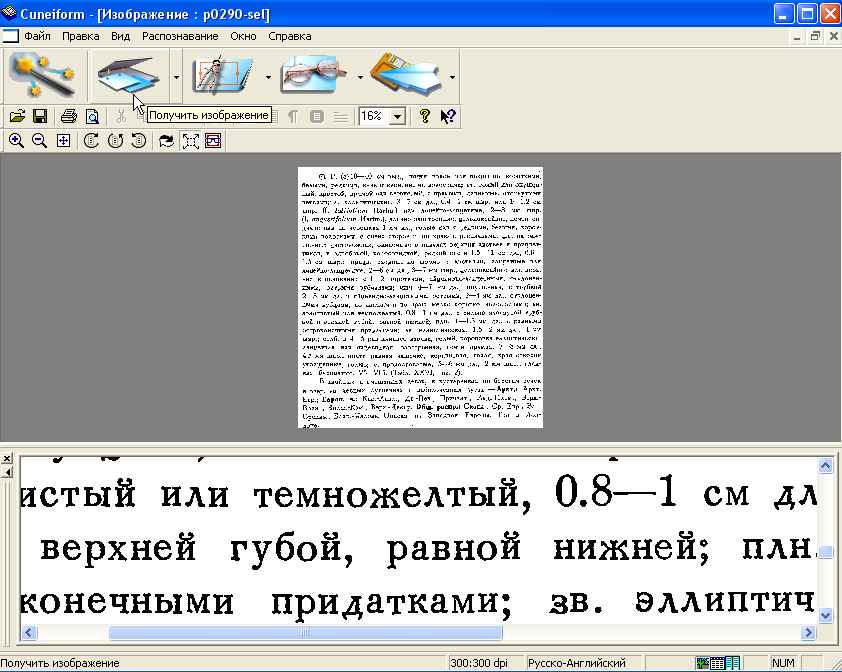Screen dimensions: 842x672
Task: Click the glasses recognition icon
Action: pyautogui.click(x=312, y=75)
